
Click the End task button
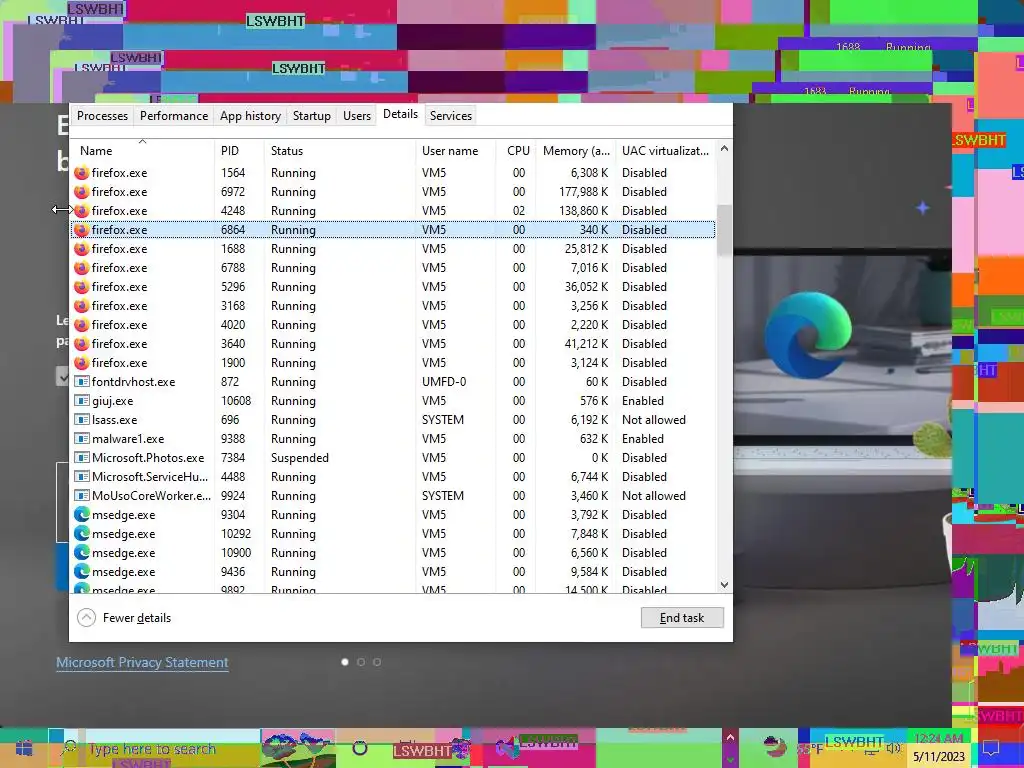[682, 618]
